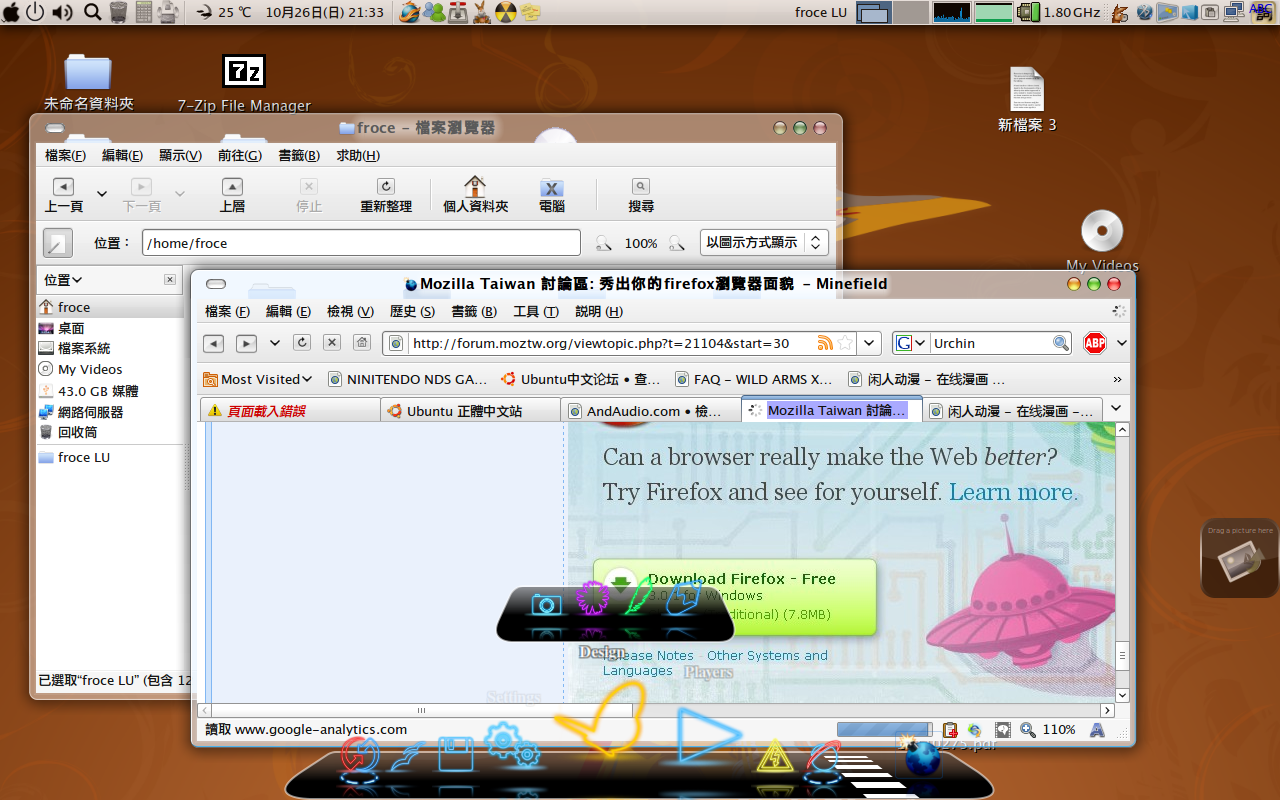Screen dimensions: 1280x800
Task: Select the 新檔案 3 document on the desktop
Action: pos(1027,100)
